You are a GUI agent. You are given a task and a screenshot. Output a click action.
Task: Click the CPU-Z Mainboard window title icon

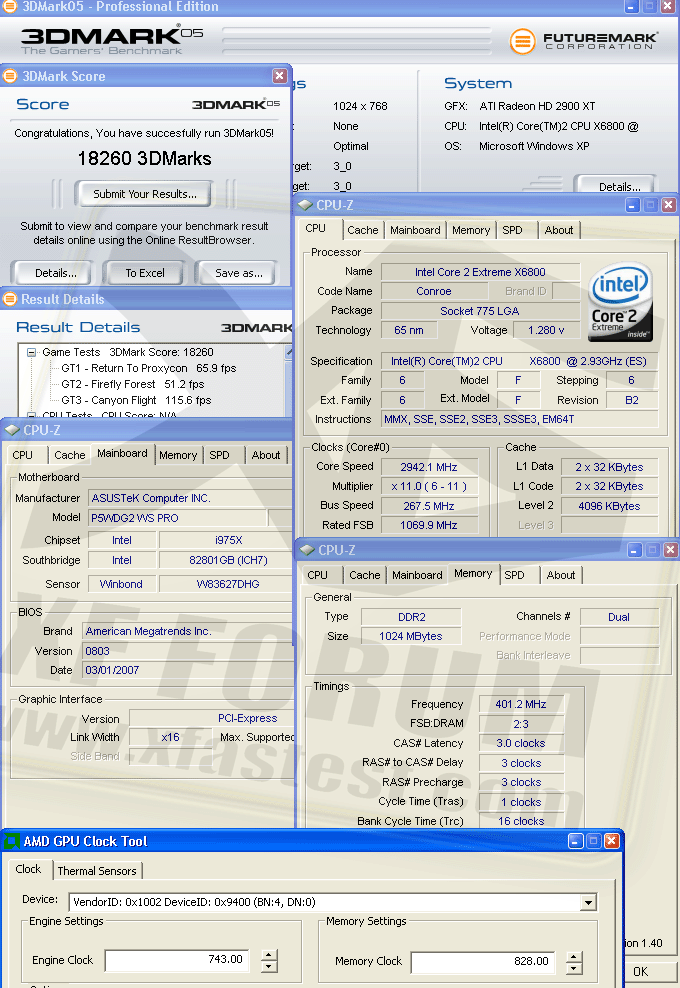coord(12,430)
